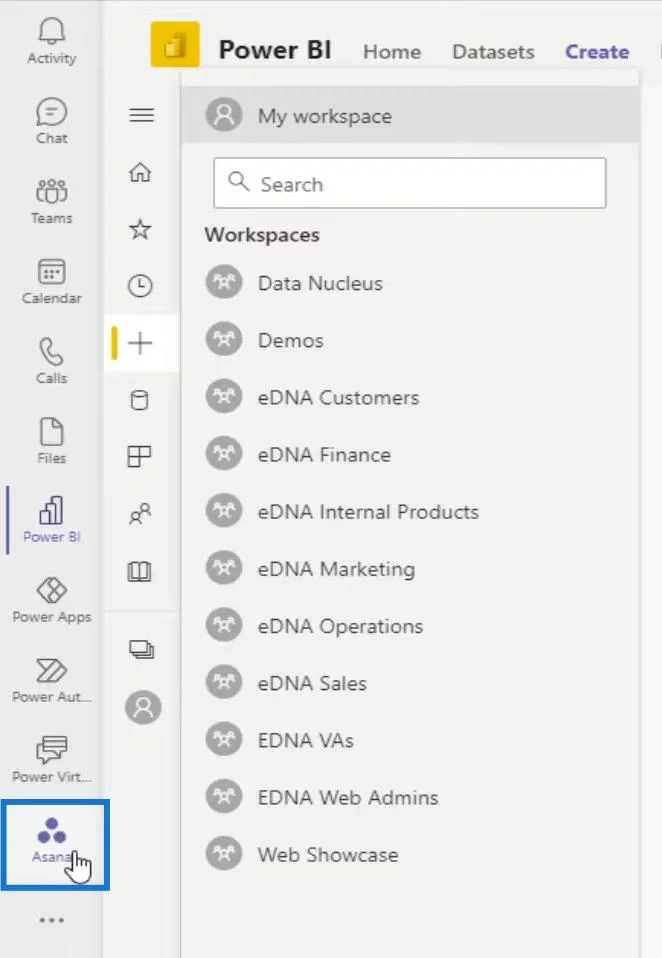Open Calls in the sidebar
This screenshot has width=662, height=958.
pos(51,360)
